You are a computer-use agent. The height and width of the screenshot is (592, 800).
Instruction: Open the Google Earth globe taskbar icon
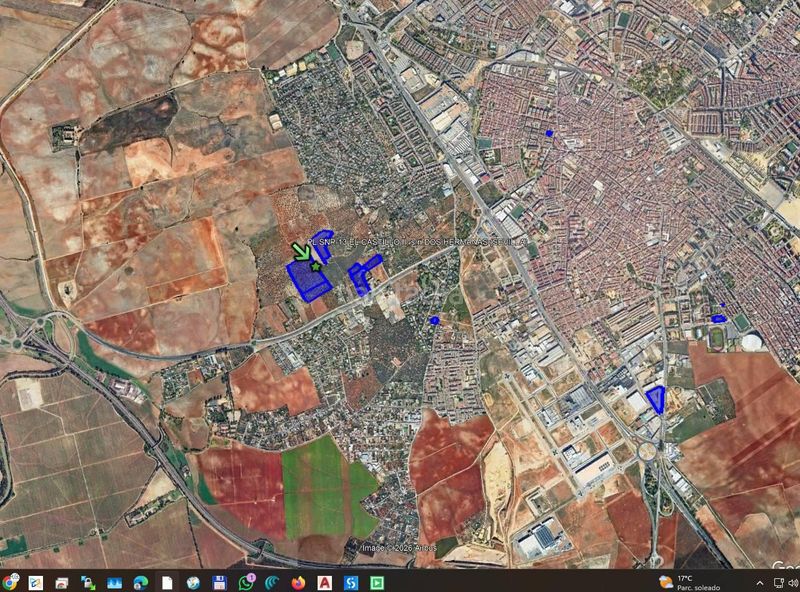[x=193, y=582]
